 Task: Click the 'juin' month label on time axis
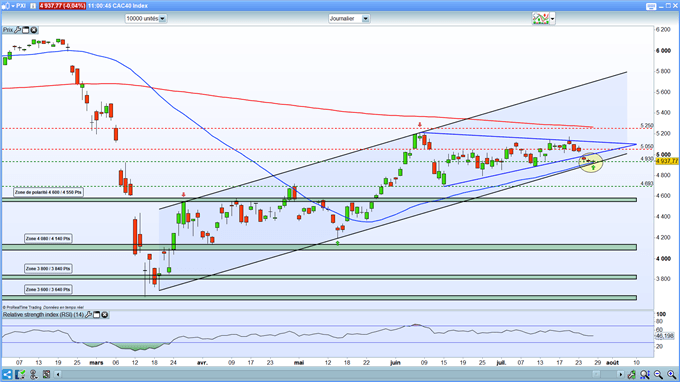click(x=395, y=362)
